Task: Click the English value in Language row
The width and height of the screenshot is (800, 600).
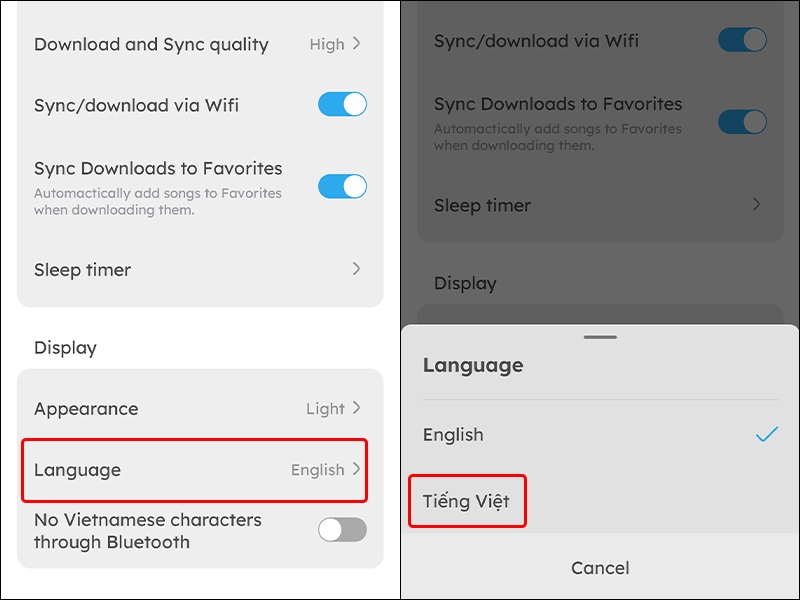Action: [318, 470]
